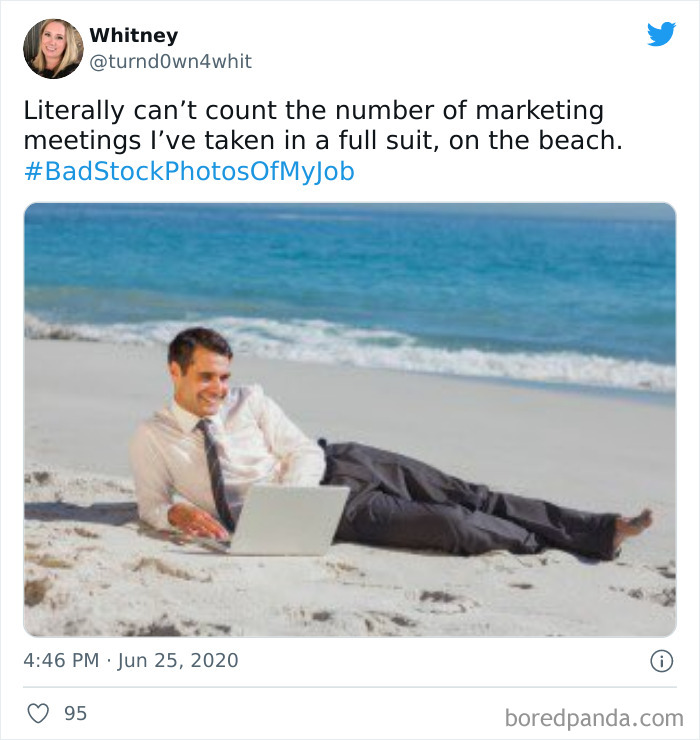Open the beach stock photo attachment

[x=350, y=420]
